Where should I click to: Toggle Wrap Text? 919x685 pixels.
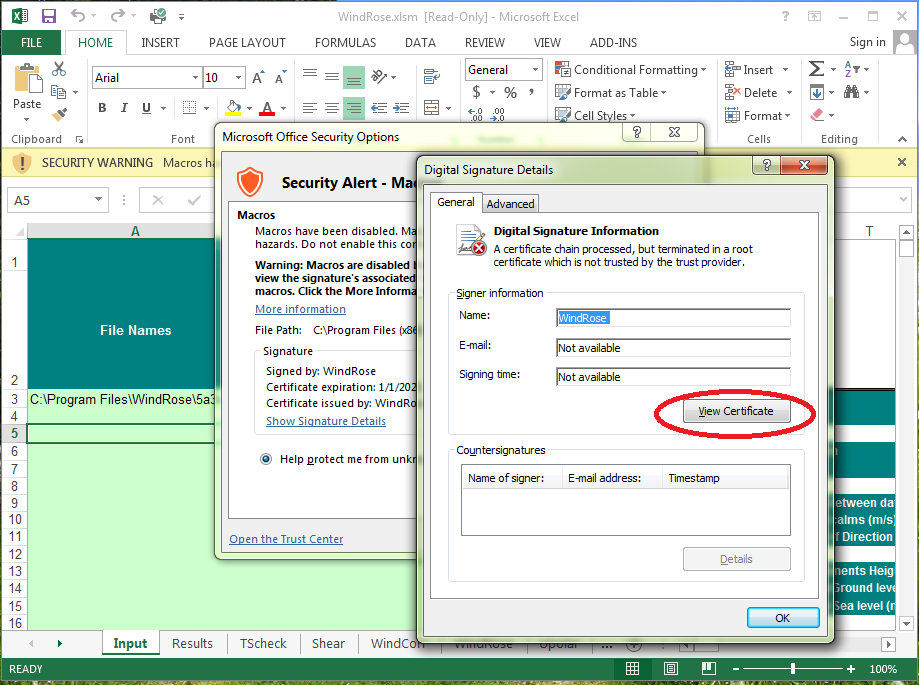coord(432,77)
